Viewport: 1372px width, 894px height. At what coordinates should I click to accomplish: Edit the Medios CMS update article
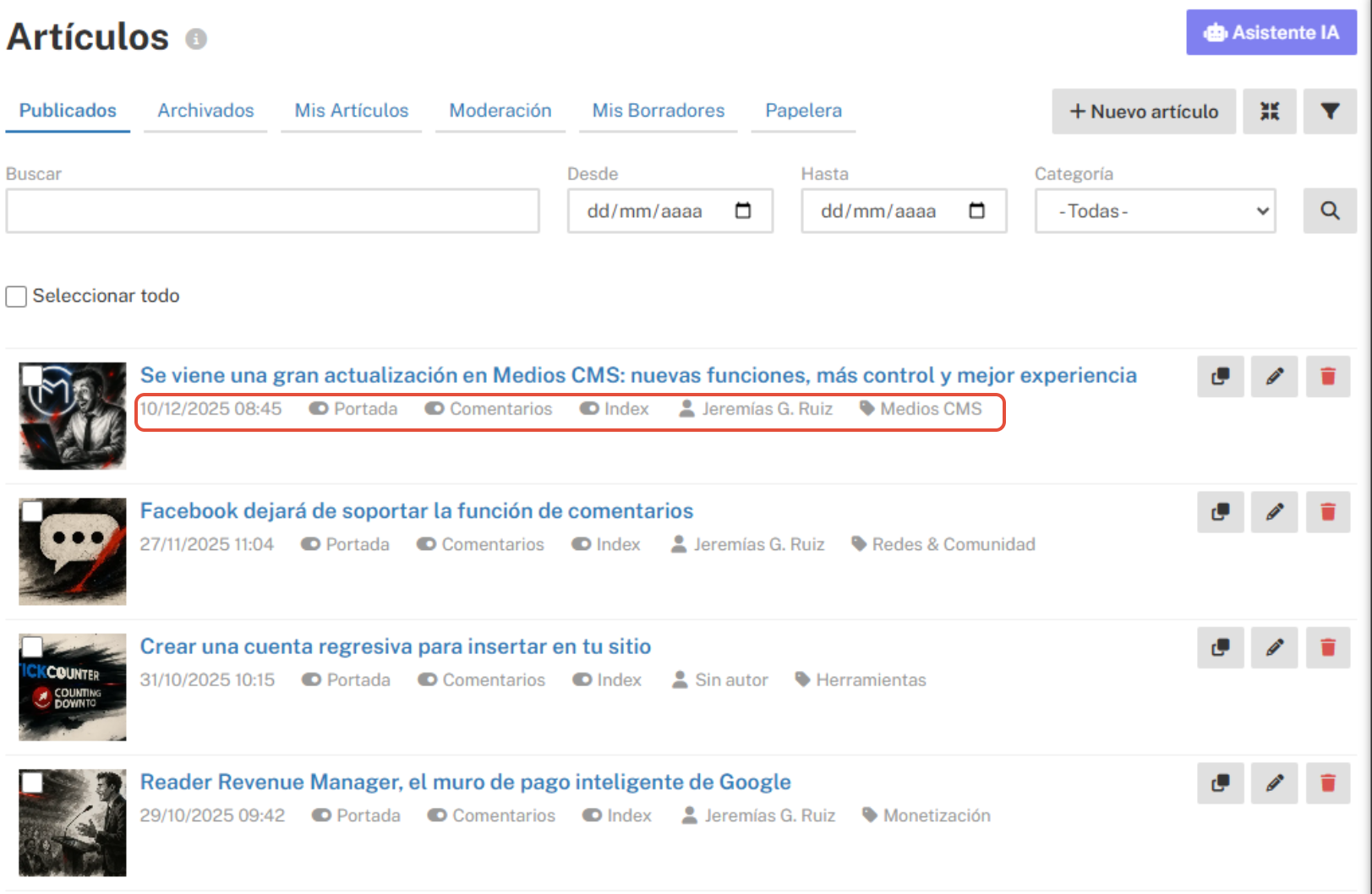point(1275,376)
